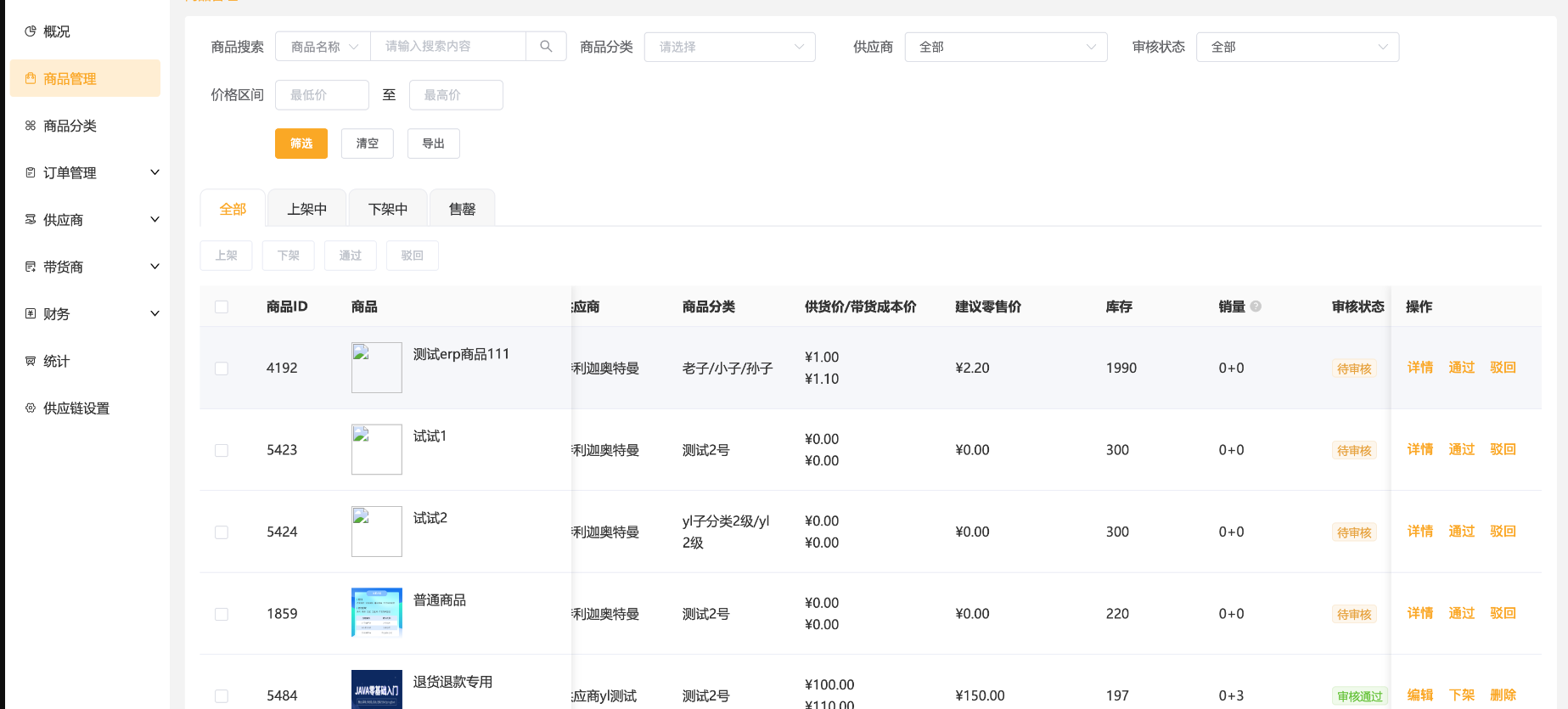The width and height of the screenshot is (1568, 709).
Task: Open the 审核状态 filter dropdown
Action: tap(1296, 47)
